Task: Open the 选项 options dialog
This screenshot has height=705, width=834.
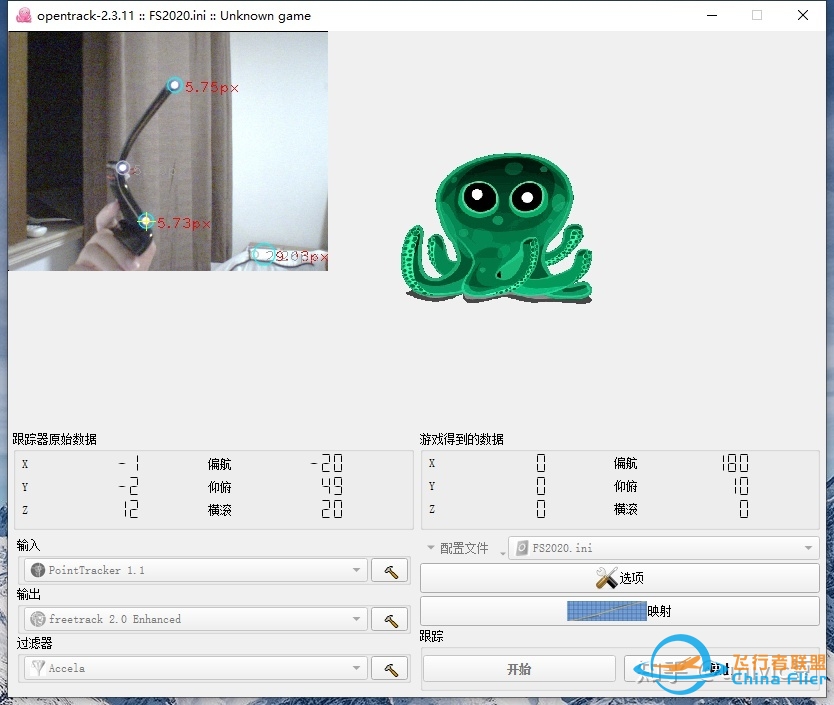Action: click(619, 578)
